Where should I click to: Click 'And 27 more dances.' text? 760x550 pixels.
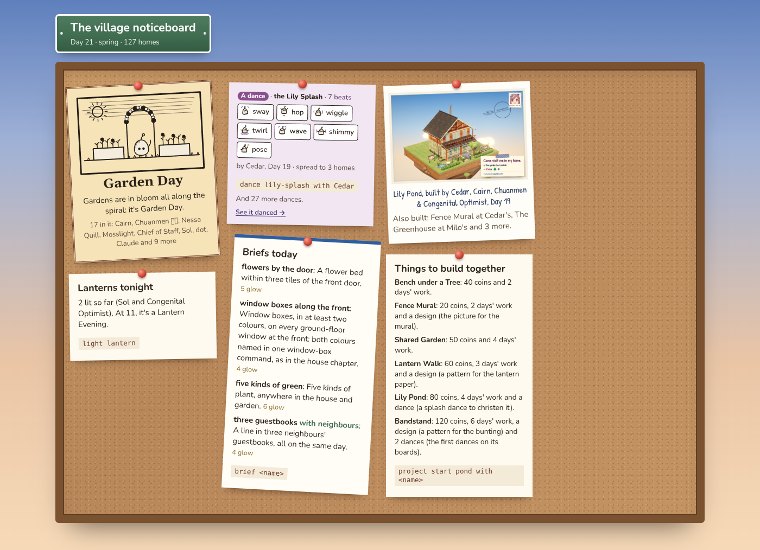pos(269,199)
